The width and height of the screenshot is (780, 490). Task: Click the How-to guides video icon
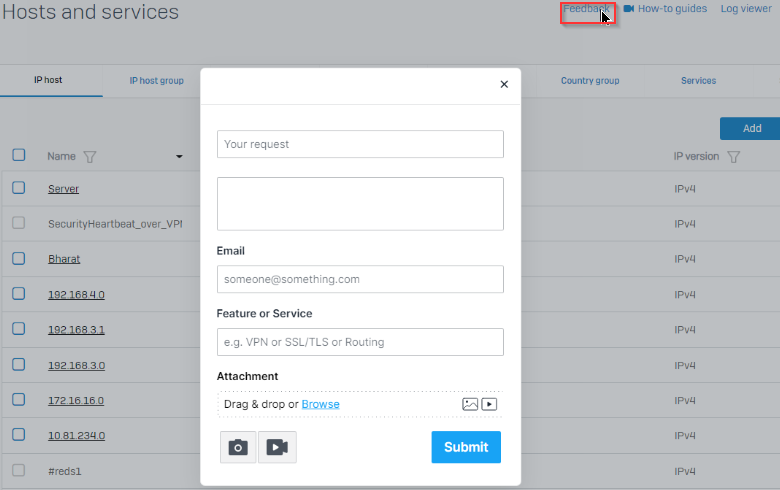[x=629, y=8]
